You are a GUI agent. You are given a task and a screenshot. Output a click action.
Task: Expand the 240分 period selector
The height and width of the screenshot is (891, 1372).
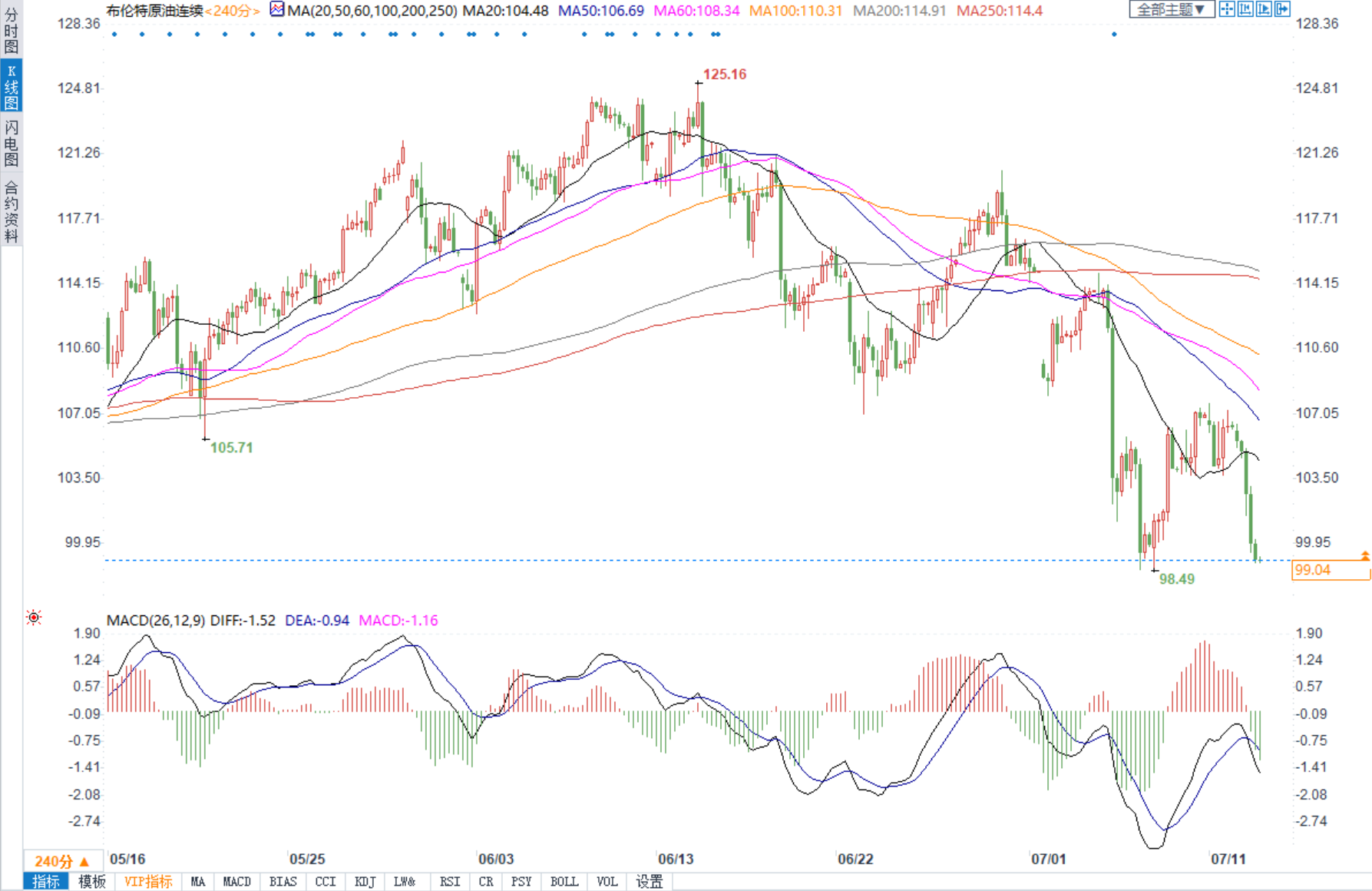62,861
